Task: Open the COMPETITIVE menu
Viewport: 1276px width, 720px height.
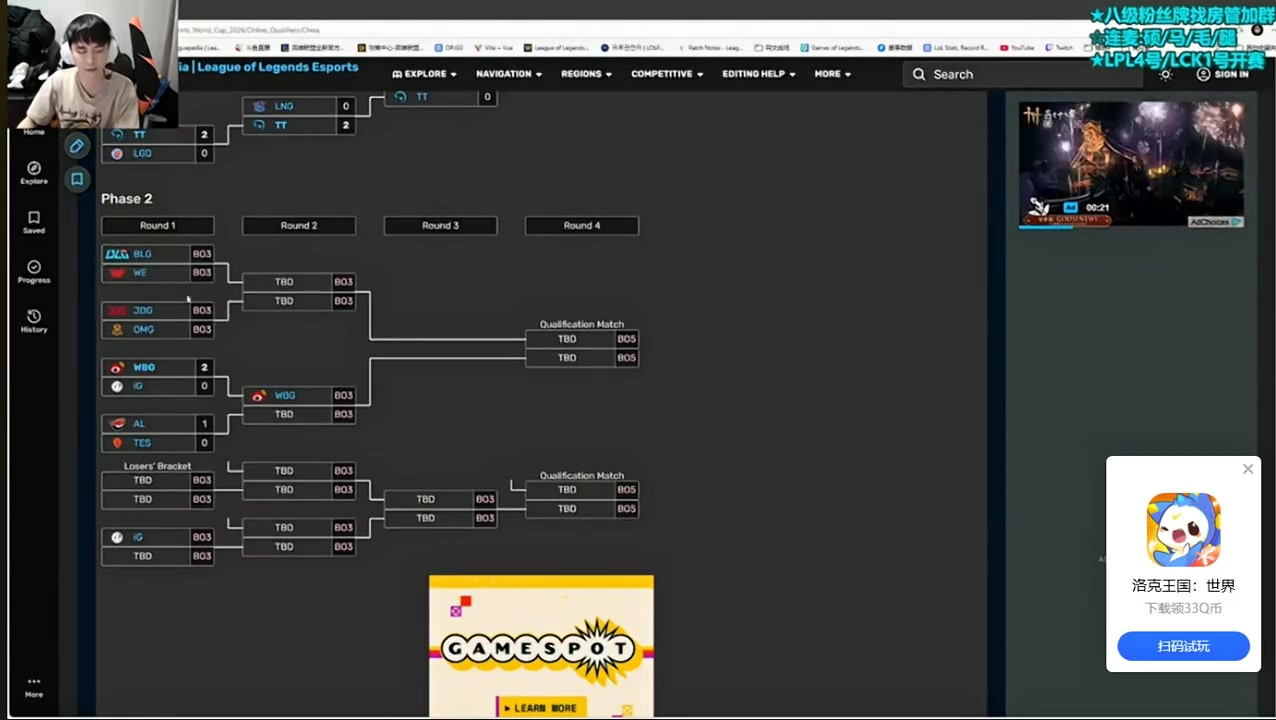Action: 667,74
